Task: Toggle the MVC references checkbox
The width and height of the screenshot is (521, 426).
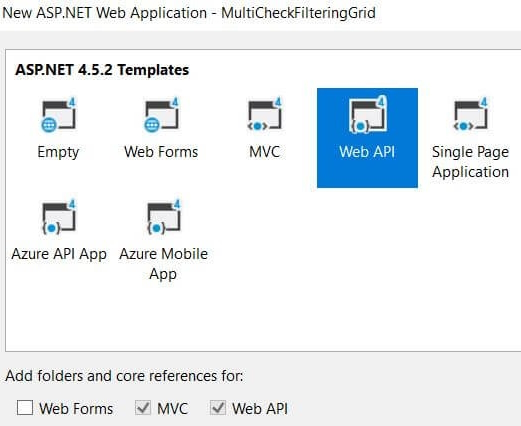Action: 143,407
